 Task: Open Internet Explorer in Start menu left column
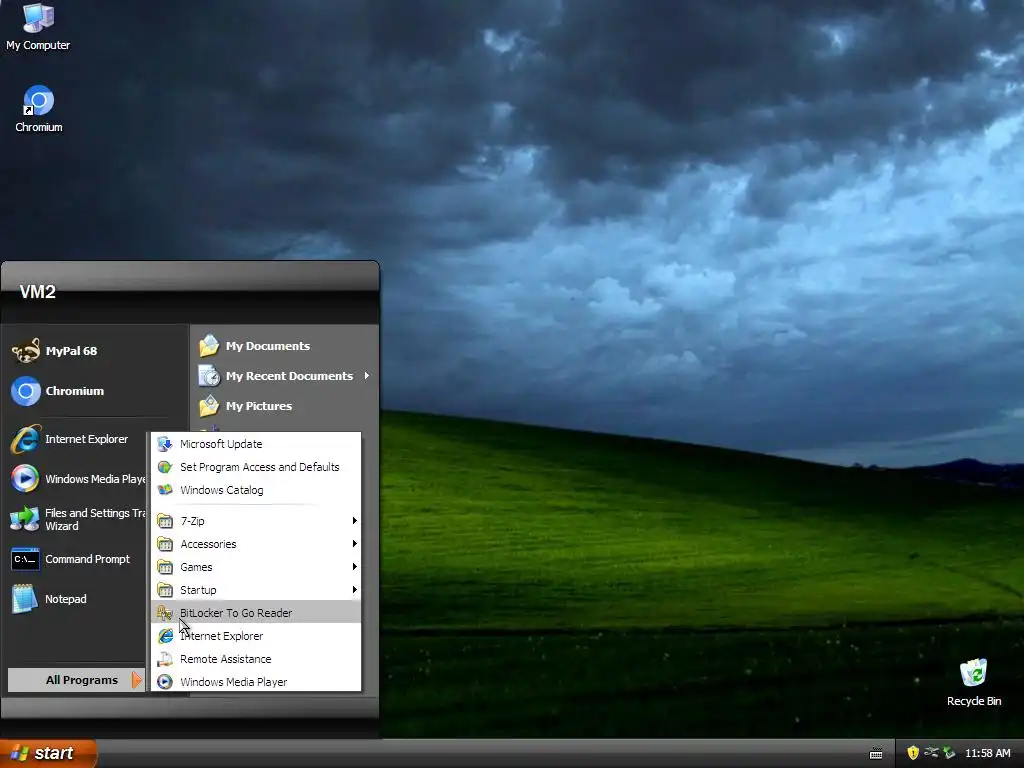70,440
